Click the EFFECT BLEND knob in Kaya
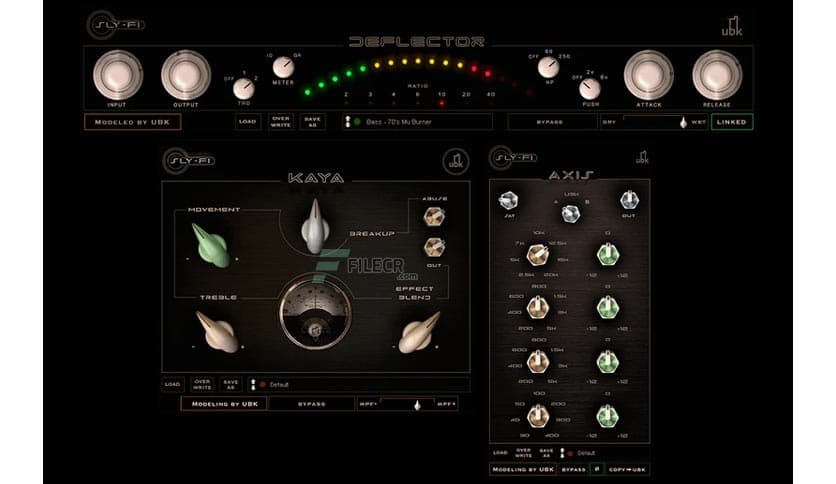 pos(420,334)
